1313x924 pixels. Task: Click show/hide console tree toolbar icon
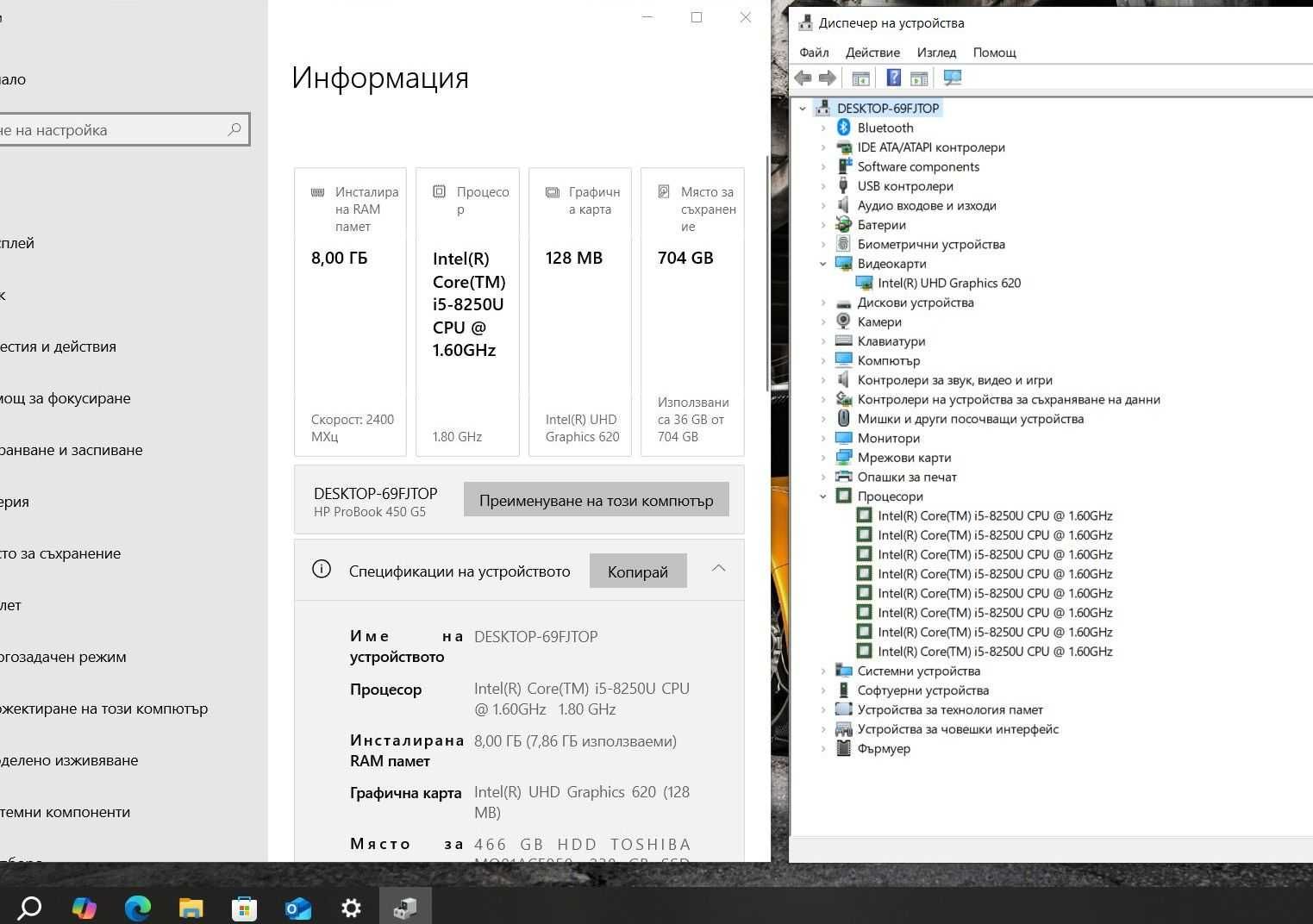tap(860, 78)
